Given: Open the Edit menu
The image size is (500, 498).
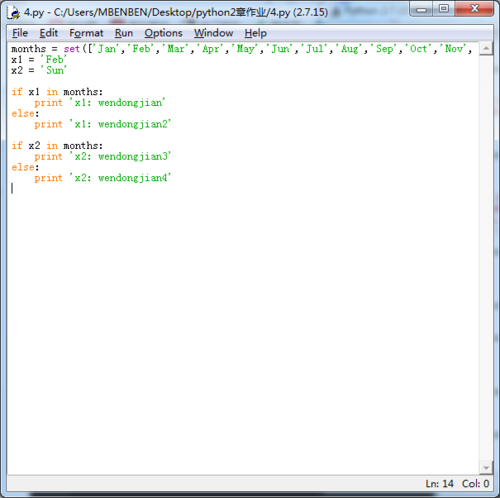Looking at the screenshot, I should 49,33.
